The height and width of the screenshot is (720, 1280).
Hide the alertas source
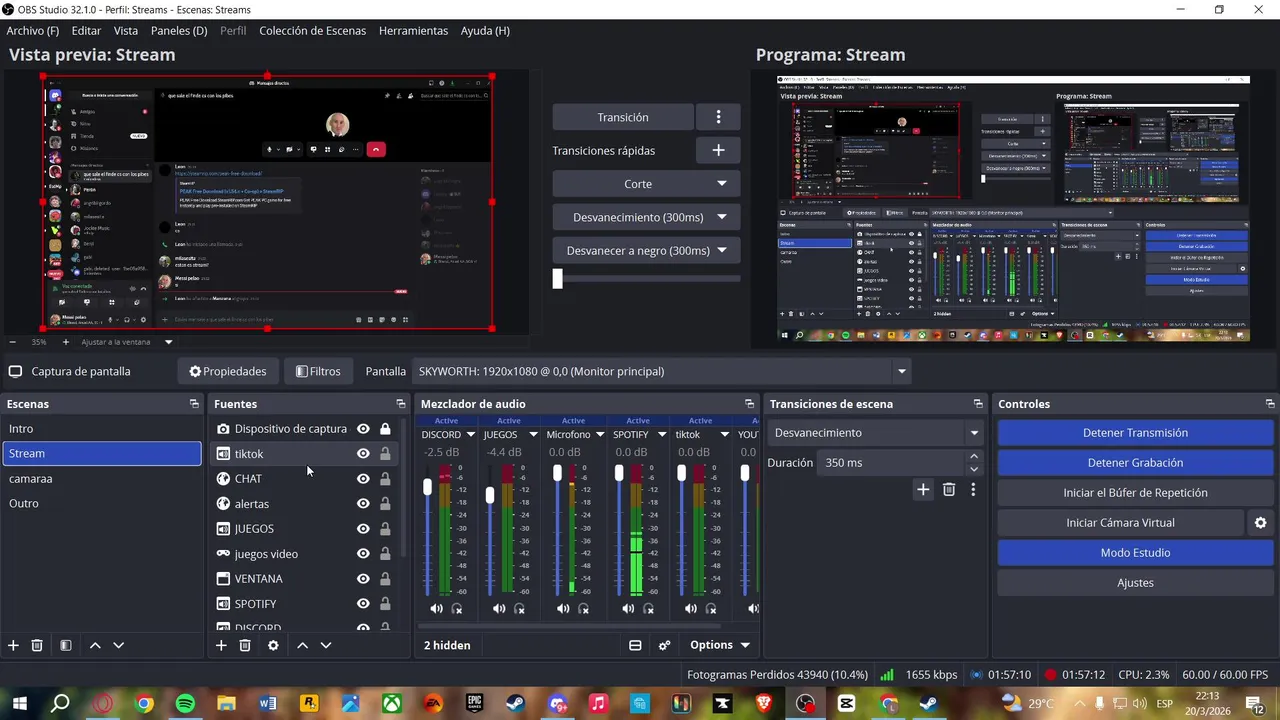(x=363, y=504)
